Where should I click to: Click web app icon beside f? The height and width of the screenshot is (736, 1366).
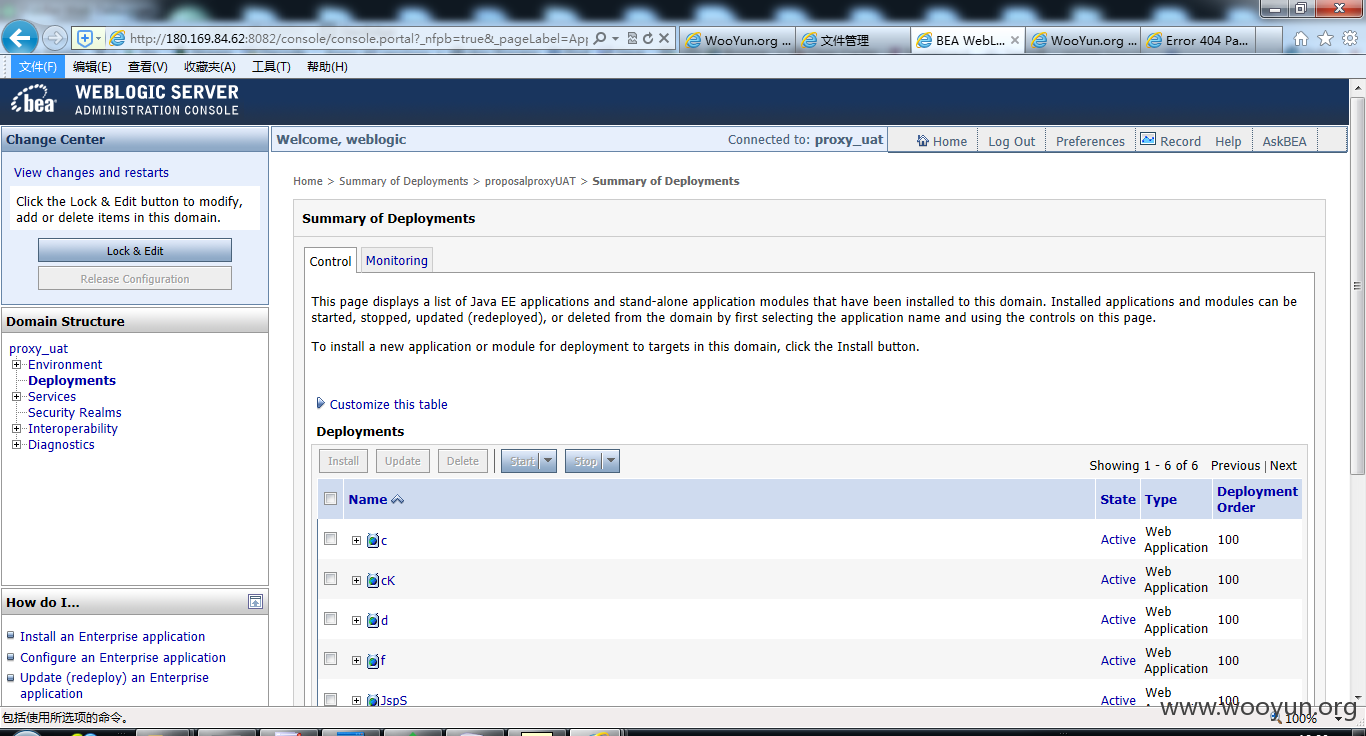tap(373, 661)
